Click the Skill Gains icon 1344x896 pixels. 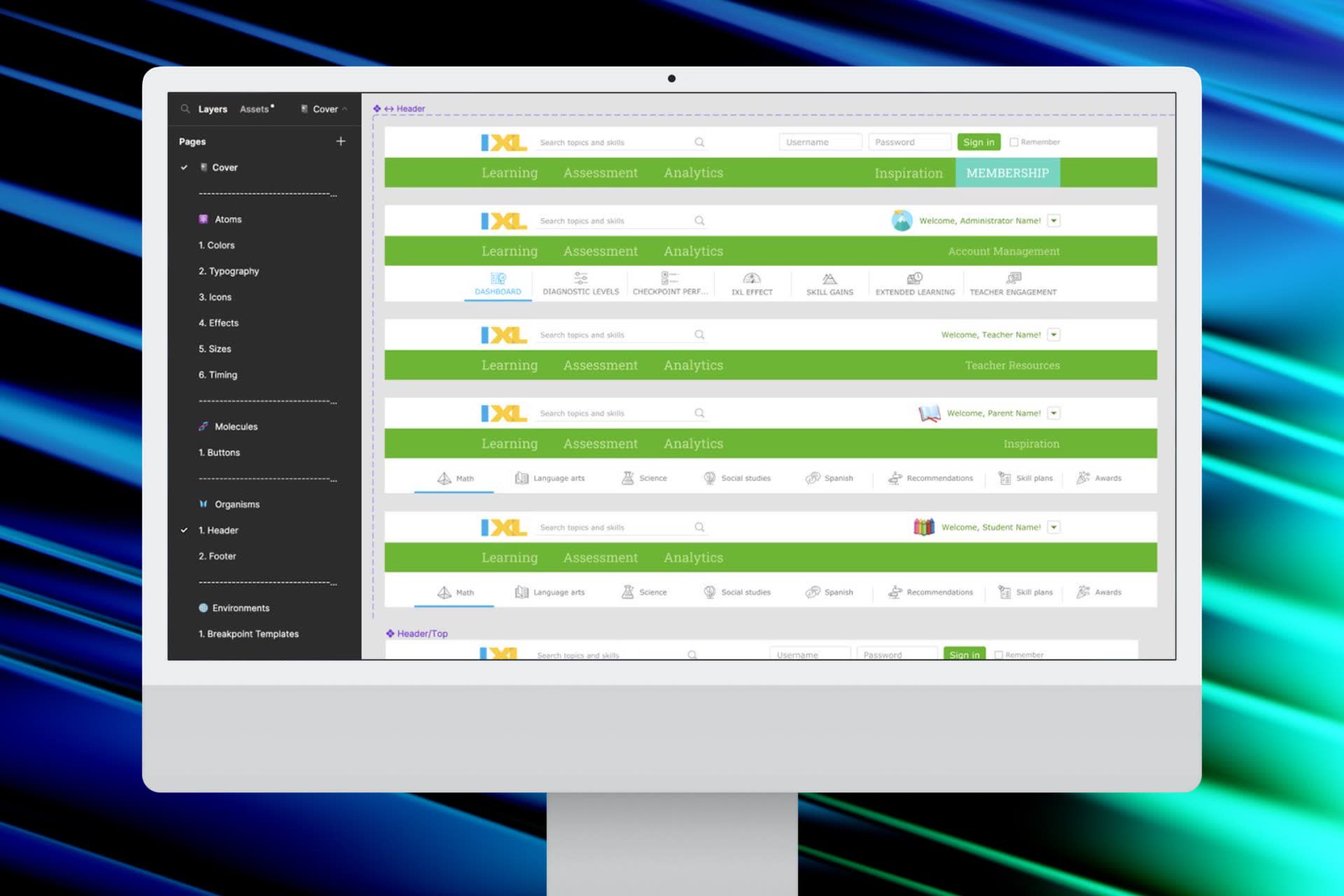point(829,279)
